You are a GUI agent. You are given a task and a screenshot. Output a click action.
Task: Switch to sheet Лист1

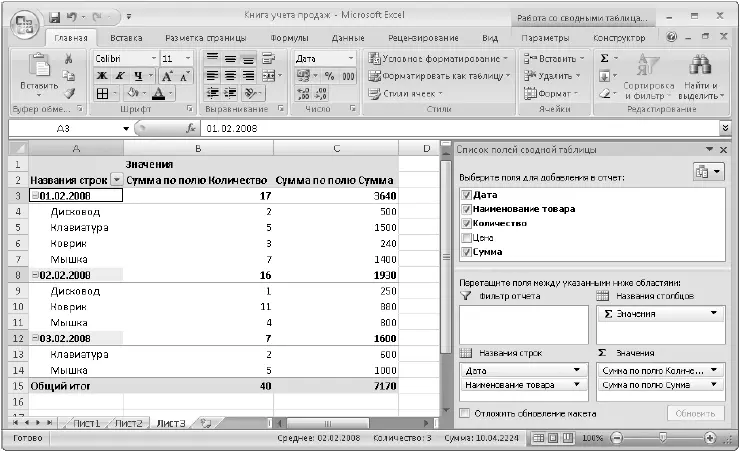(x=87, y=423)
